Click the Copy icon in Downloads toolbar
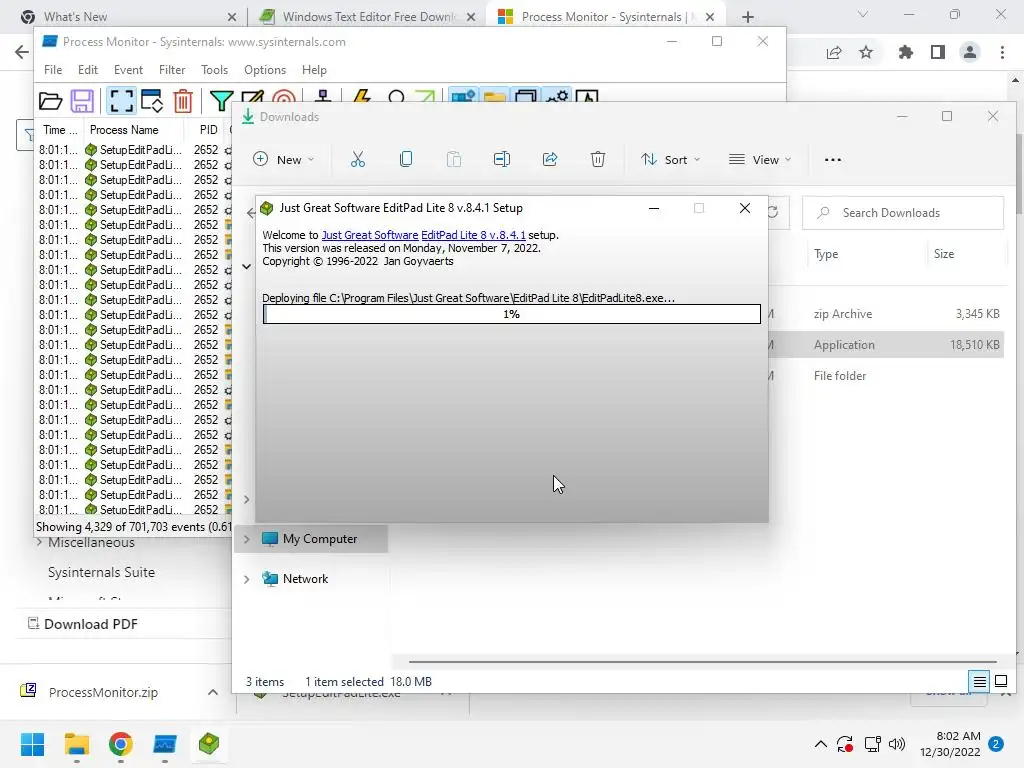 coord(406,159)
